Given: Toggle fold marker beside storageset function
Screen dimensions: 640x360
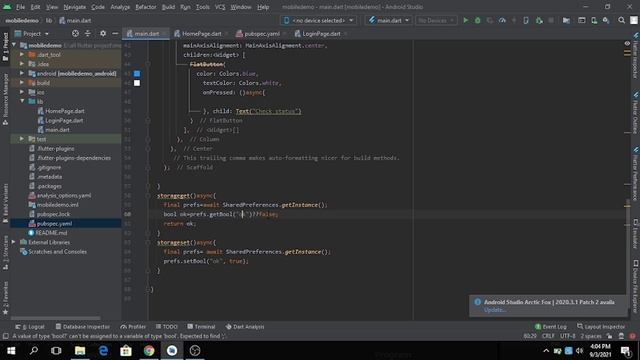Looking at the screenshot, I should coord(148,242).
